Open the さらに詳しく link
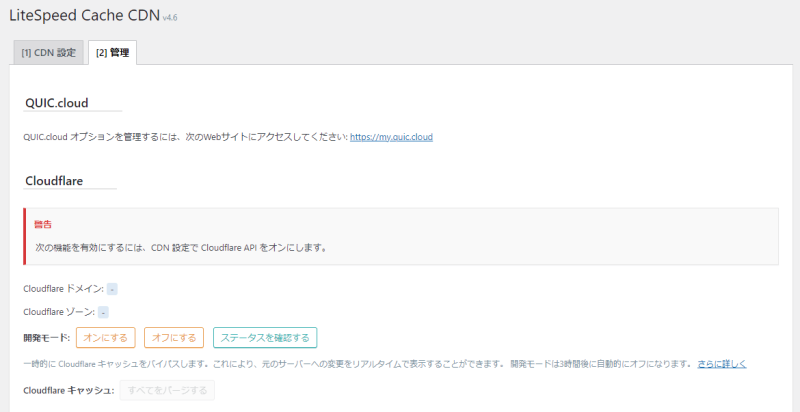The image size is (800, 412). coord(721,364)
